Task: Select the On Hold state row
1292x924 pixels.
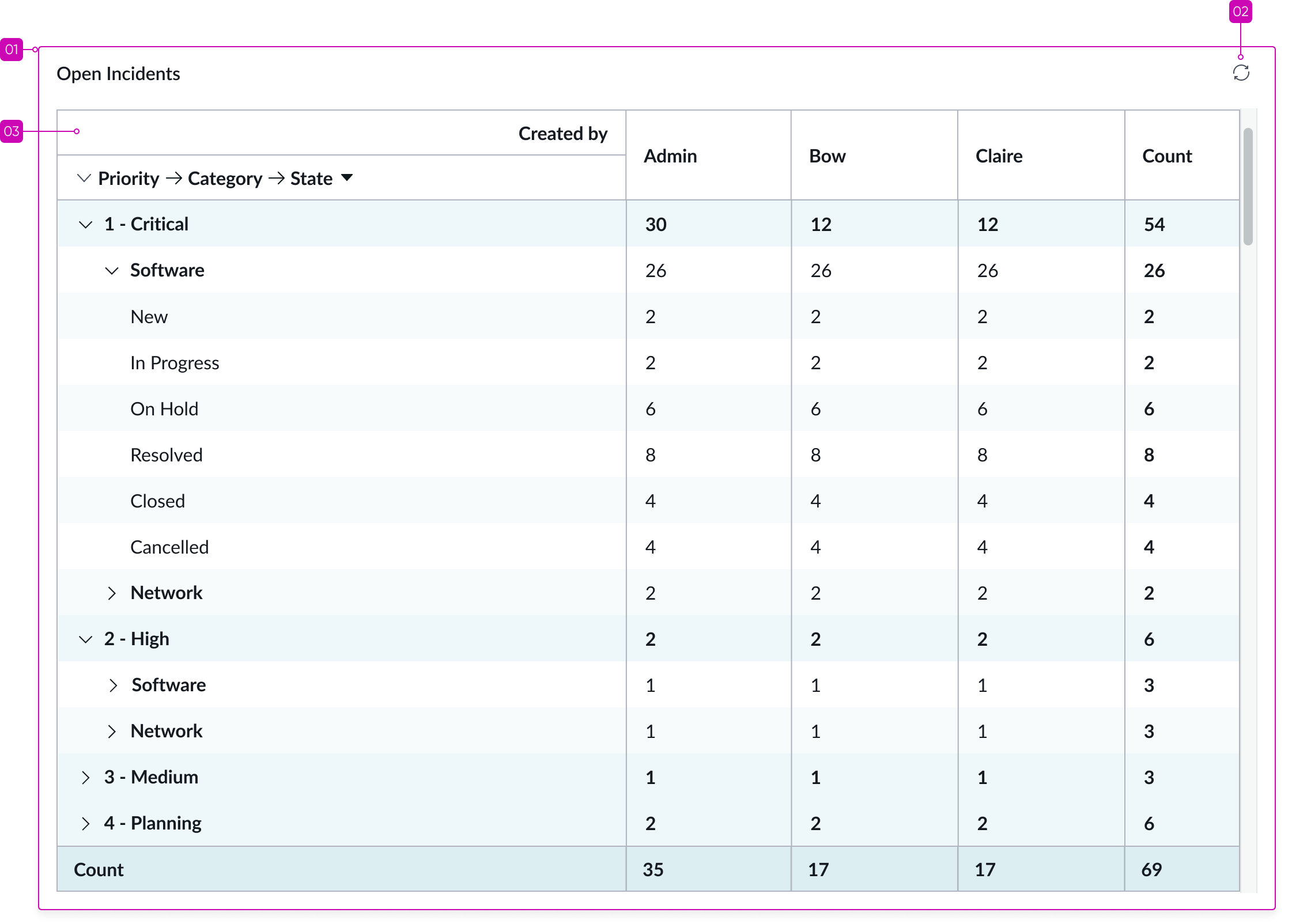Action: 164,408
